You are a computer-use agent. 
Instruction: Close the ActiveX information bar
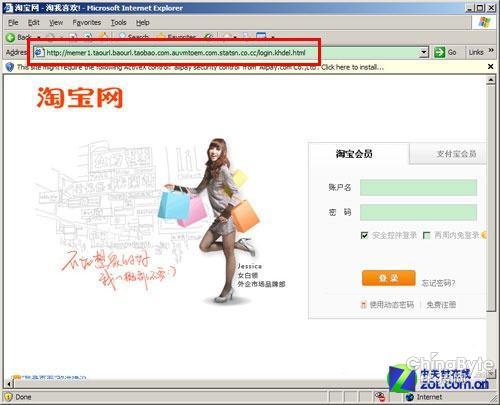pyautogui.click(x=490, y=67)
